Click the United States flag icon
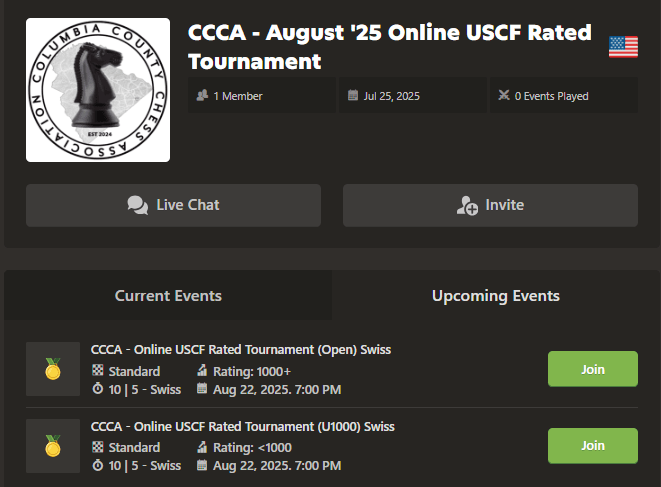Image resolution: width=661 pixels, height=487 pixels. coord(623,47)
